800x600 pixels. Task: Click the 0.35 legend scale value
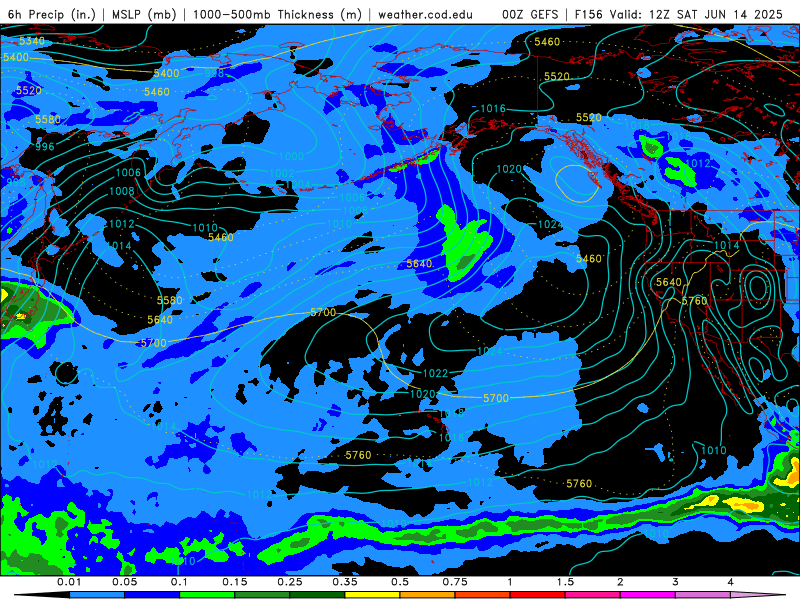(x=345, y=582)
